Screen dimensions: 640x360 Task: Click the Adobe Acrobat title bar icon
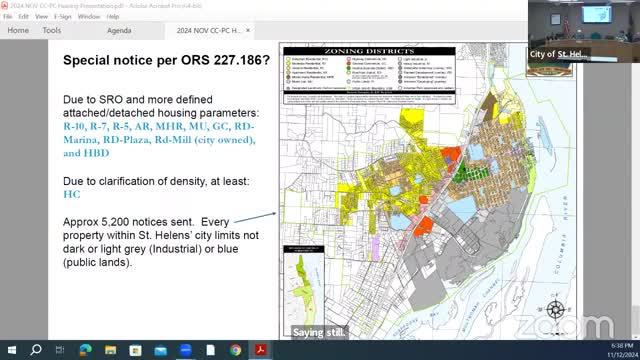coord(4,5)
